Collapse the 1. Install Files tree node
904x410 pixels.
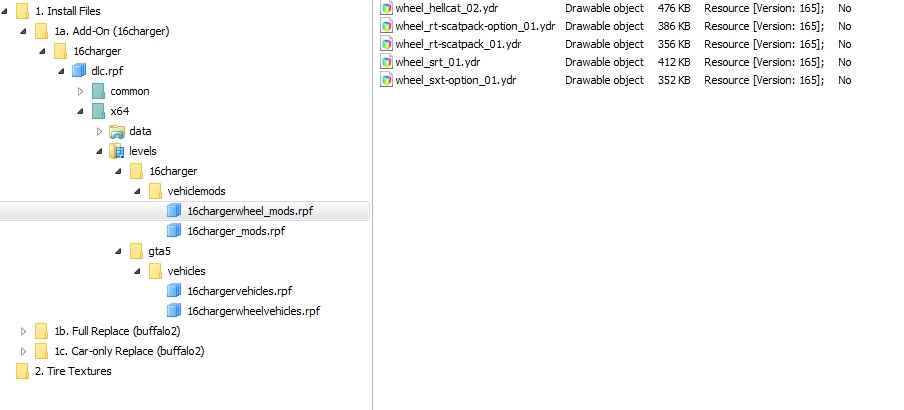coord(5,12)
